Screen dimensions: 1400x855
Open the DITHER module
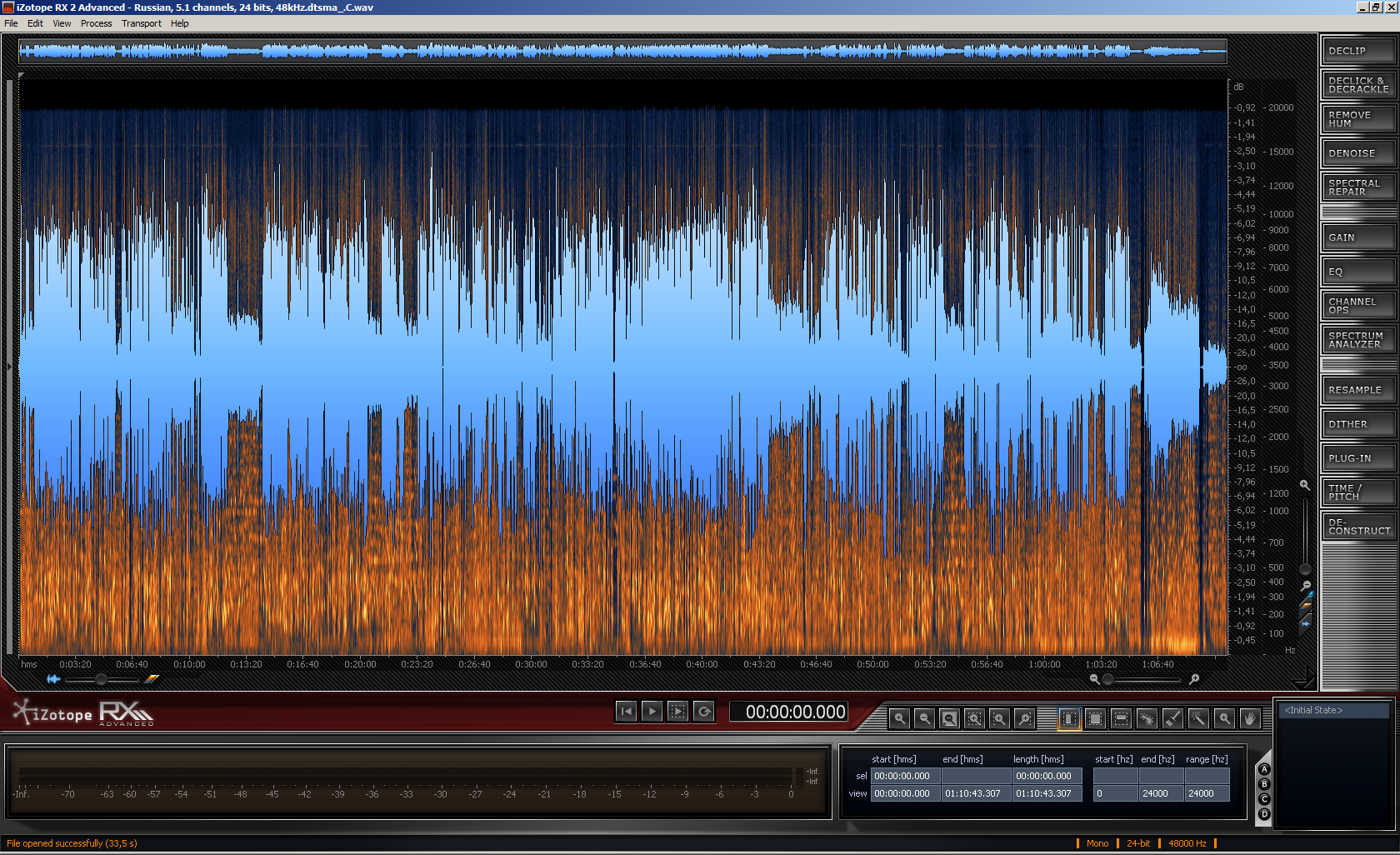pyautogui.click(x=1358, y=424)
